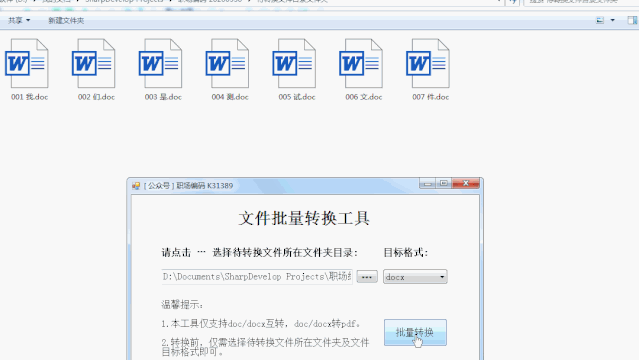Select the 001 我.doc Word file icon
The image size is (639, 360).
click(27, 63)
